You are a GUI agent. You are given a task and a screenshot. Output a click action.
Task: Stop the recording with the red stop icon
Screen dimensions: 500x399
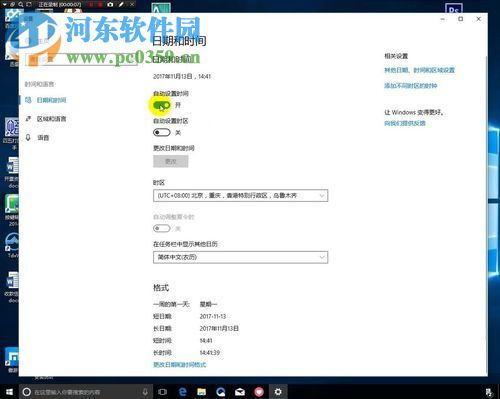click(x=100, y=5)
